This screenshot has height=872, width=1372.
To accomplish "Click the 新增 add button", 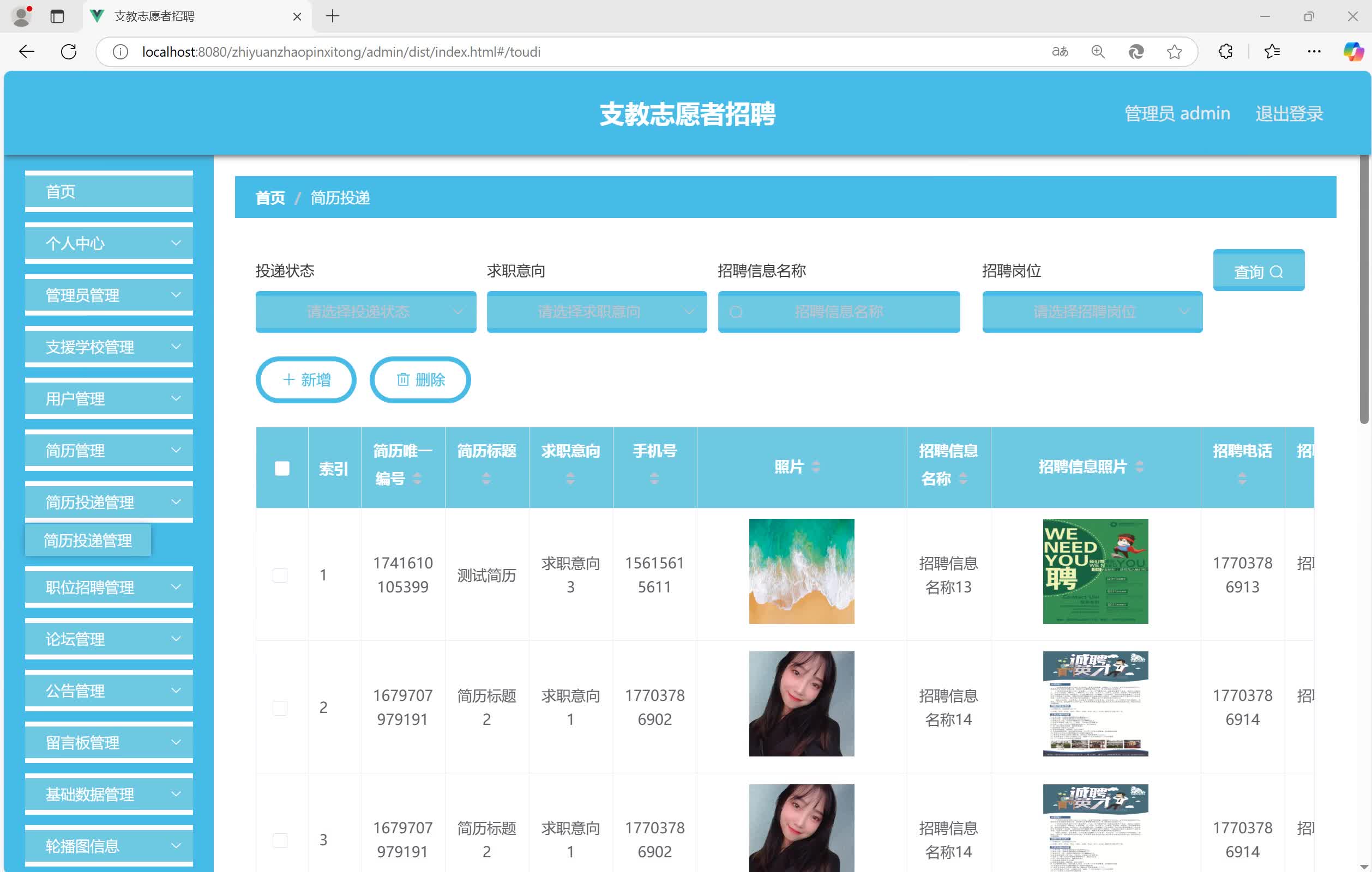I will click(306, 380).
